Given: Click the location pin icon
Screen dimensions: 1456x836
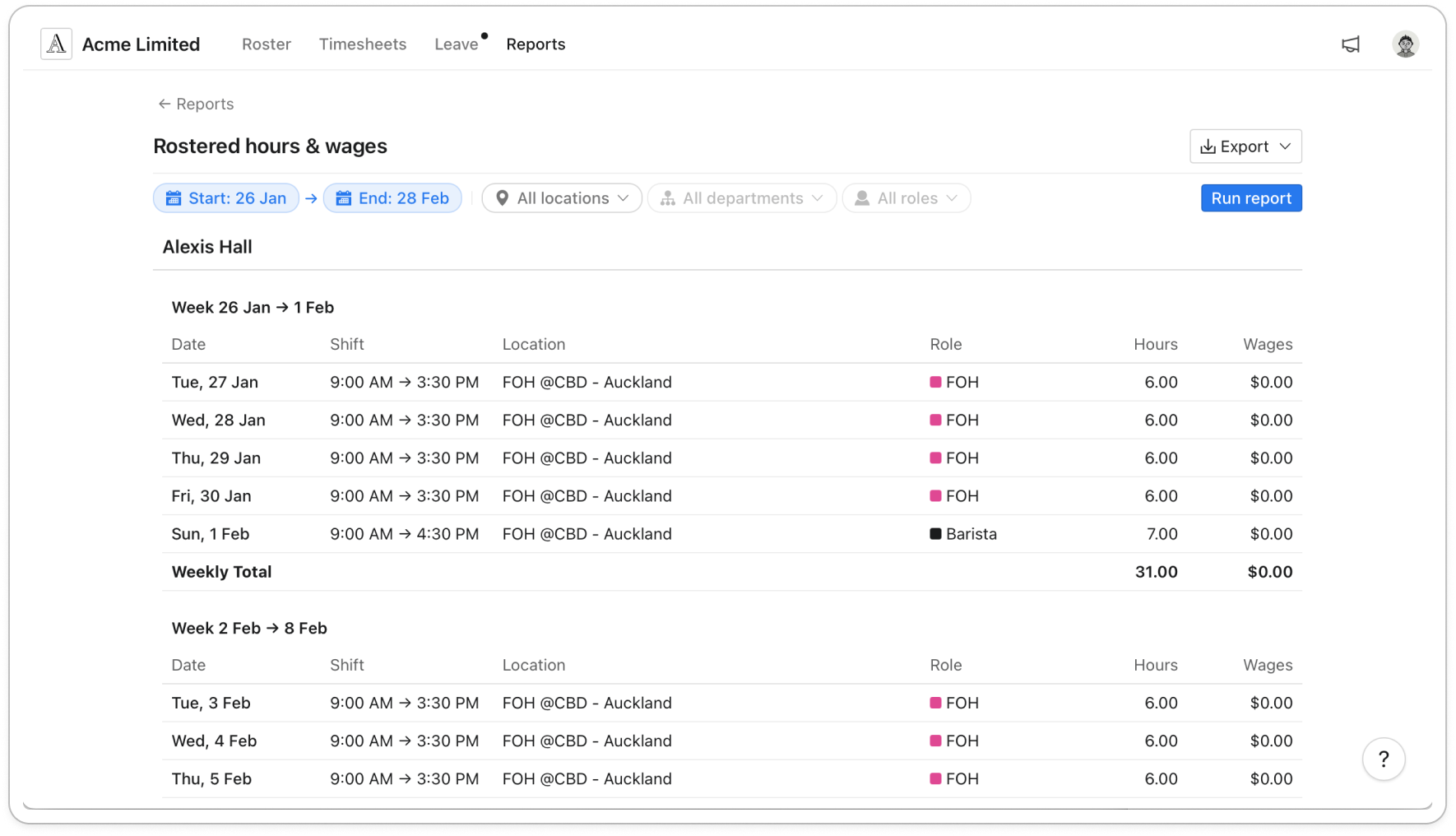Looking at the screenshot, I should tap(503, 198).
